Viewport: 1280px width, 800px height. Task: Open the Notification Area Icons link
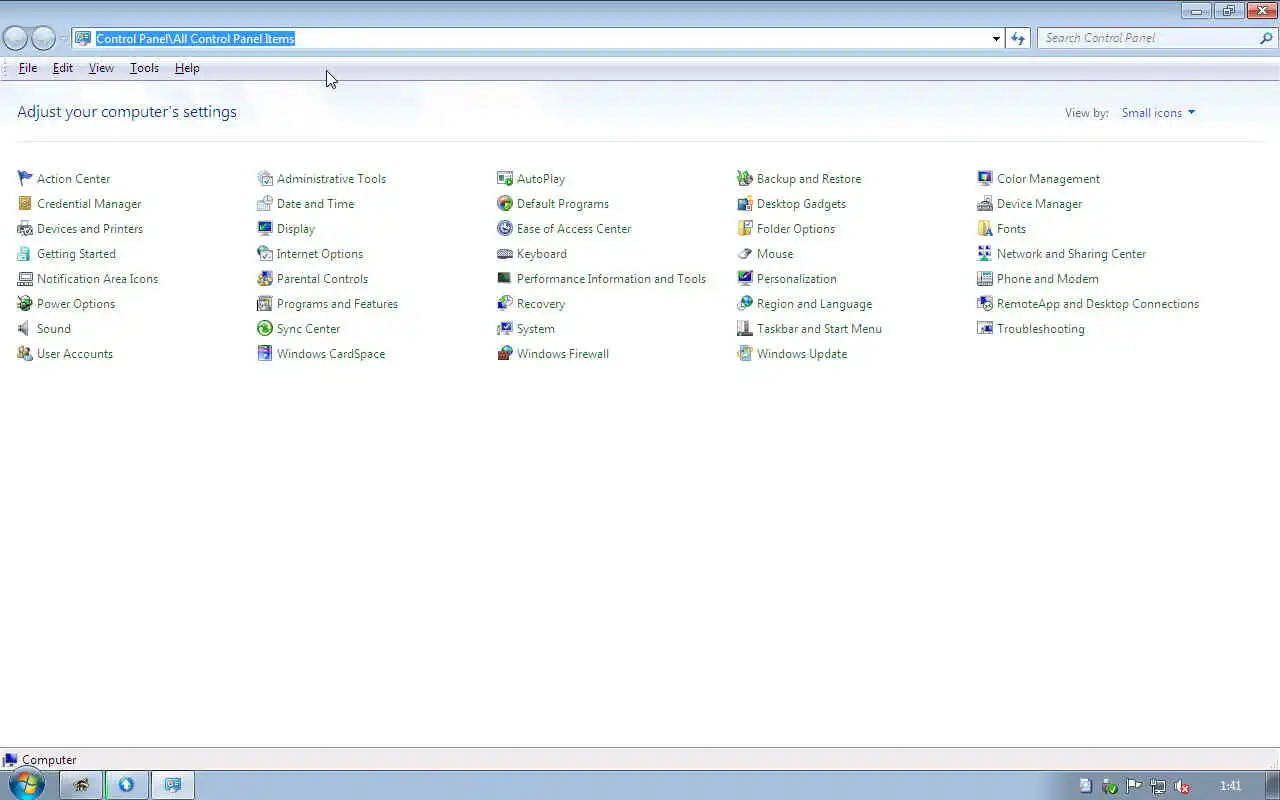point(97,279)
